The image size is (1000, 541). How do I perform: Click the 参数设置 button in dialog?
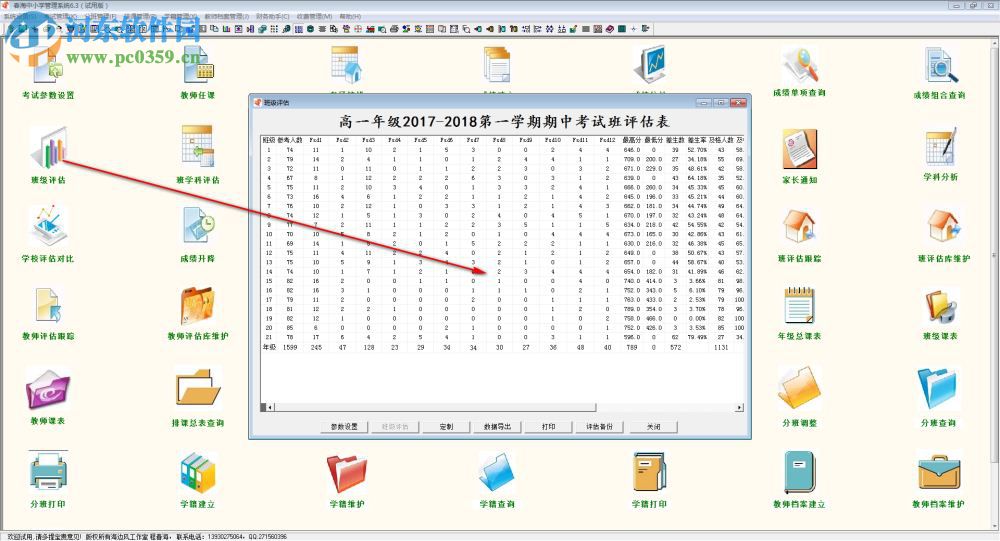344,427
